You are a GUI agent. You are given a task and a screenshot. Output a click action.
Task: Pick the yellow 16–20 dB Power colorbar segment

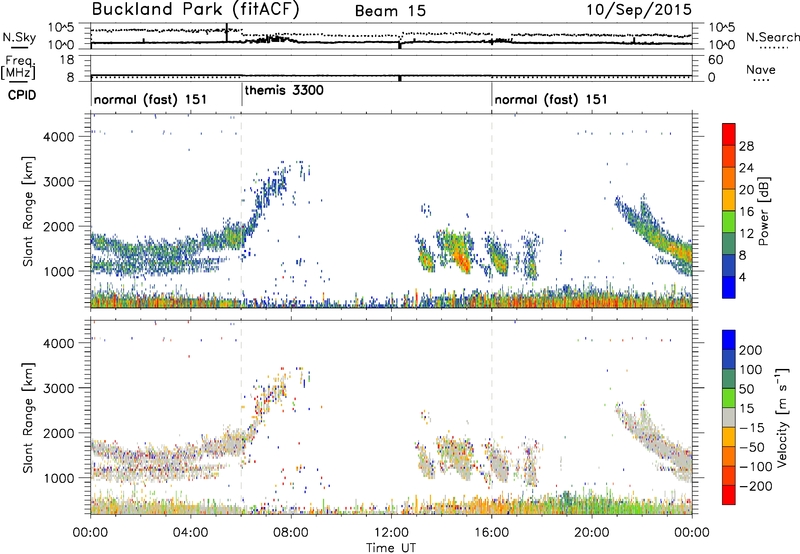[x=729, y=200]
